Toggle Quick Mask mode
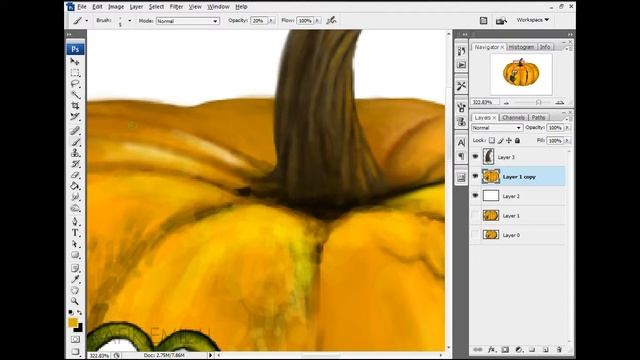 76,339
